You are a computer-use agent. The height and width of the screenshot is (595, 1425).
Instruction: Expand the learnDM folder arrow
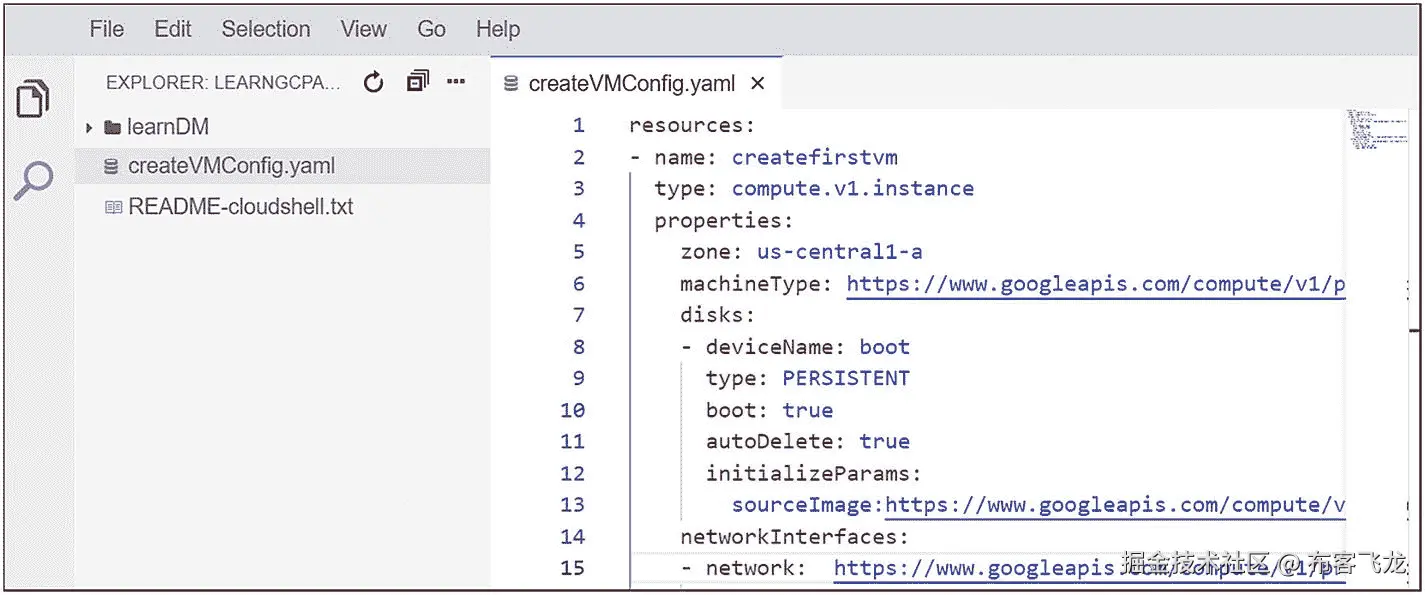click(89, 128)
